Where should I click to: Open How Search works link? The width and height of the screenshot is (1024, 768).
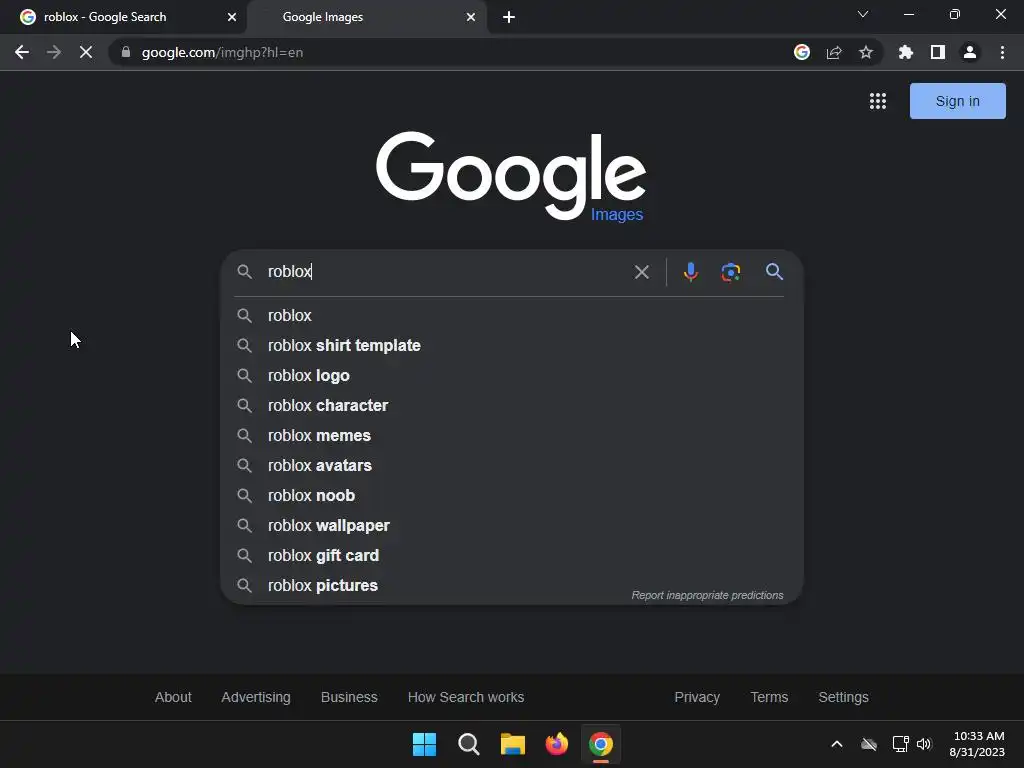tap(466, 697)
